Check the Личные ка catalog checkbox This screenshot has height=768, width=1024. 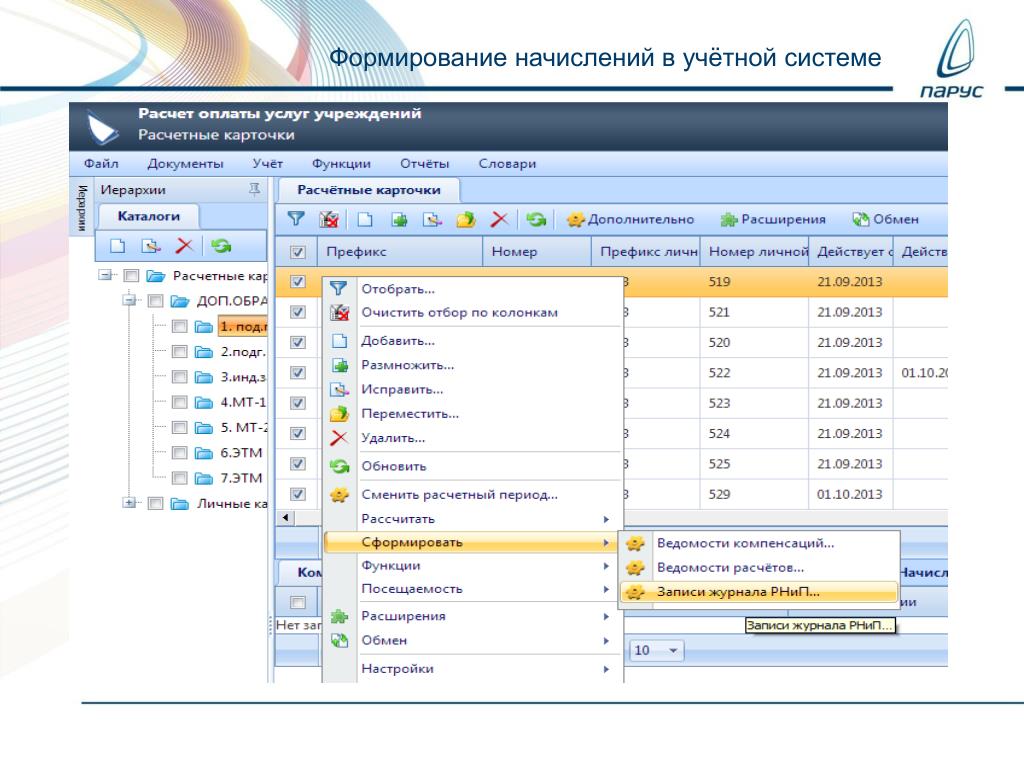(155, 504)
